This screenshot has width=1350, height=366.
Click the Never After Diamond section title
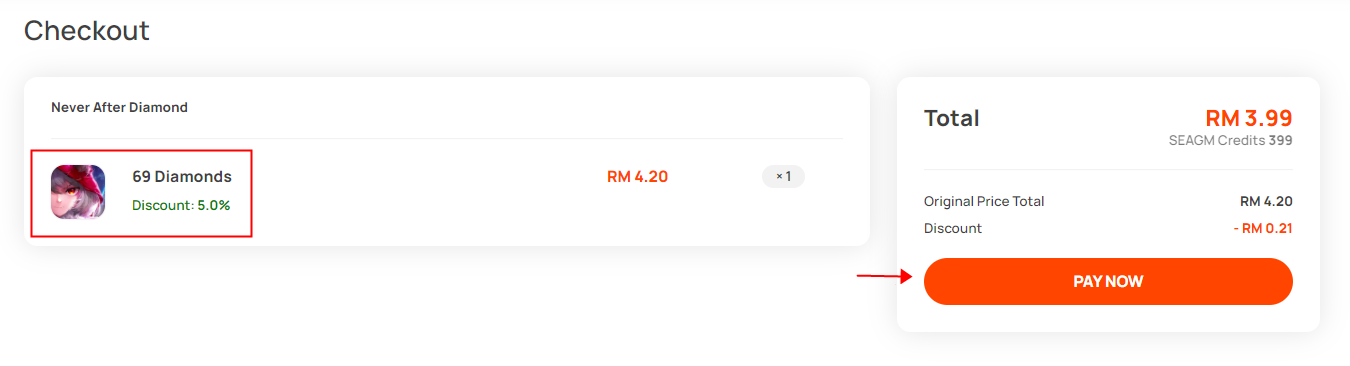119,107
